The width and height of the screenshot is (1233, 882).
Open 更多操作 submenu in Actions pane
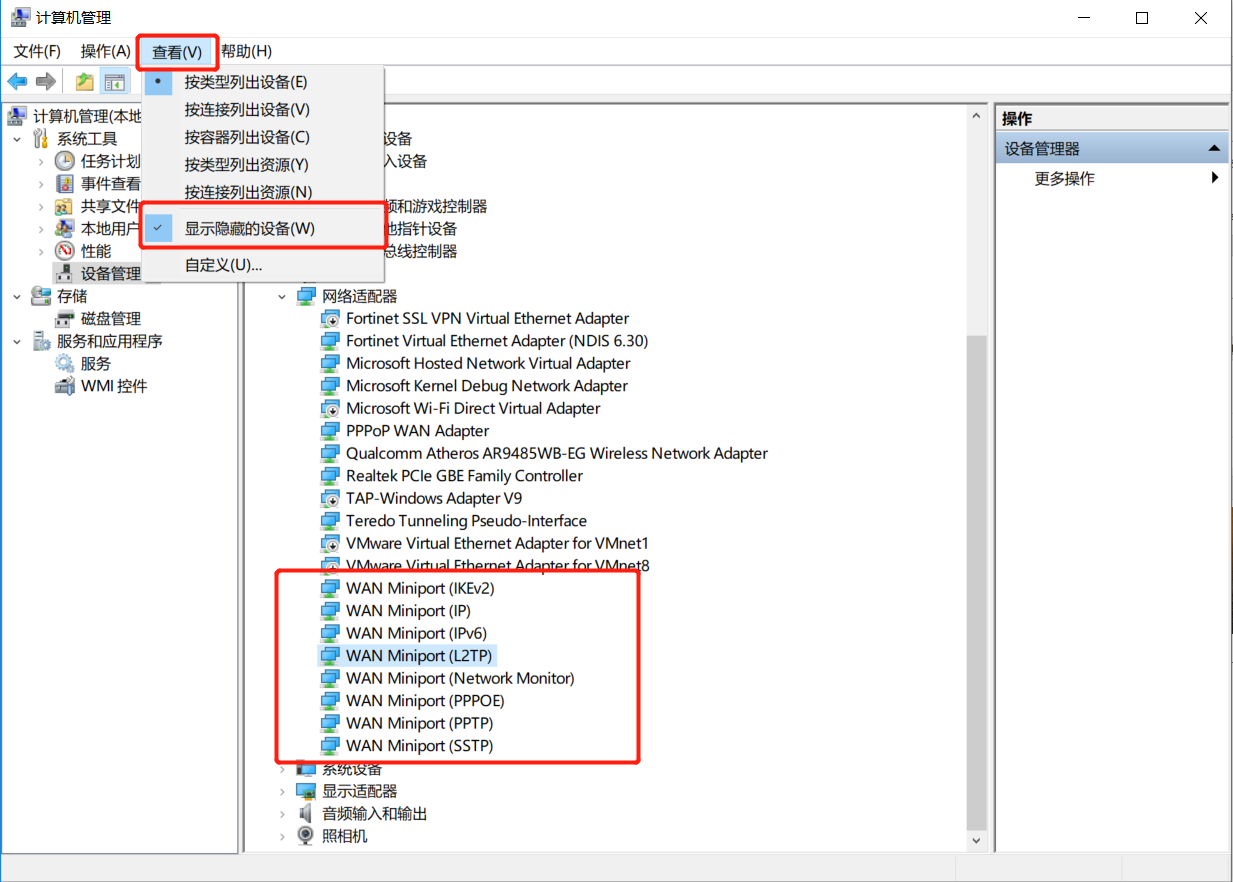point(1113,178)
